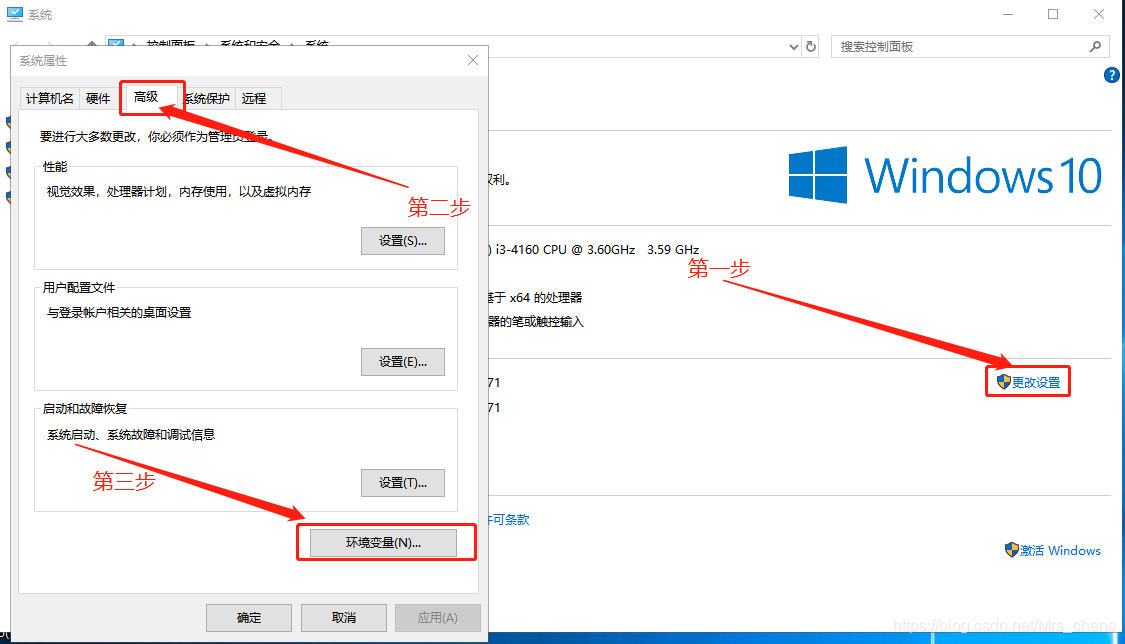Click the disabled 应用(A) button
This screenshot has height=644, width=1125.
tap(438, 617)
